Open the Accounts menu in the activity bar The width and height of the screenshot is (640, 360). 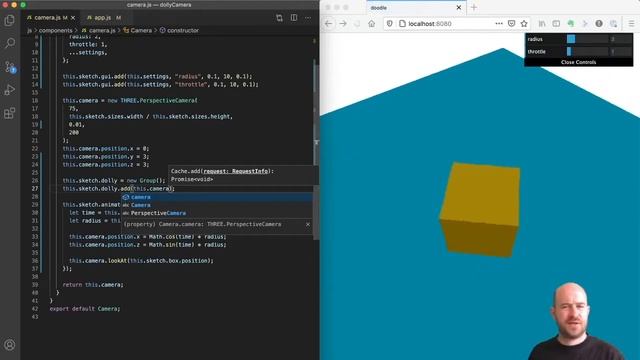[x=9, y=345]
